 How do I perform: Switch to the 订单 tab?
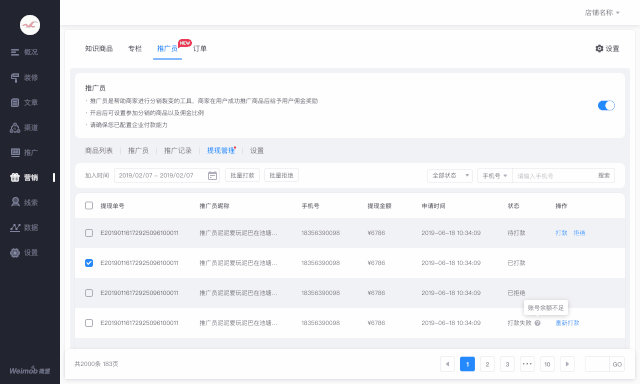[200, 49]
